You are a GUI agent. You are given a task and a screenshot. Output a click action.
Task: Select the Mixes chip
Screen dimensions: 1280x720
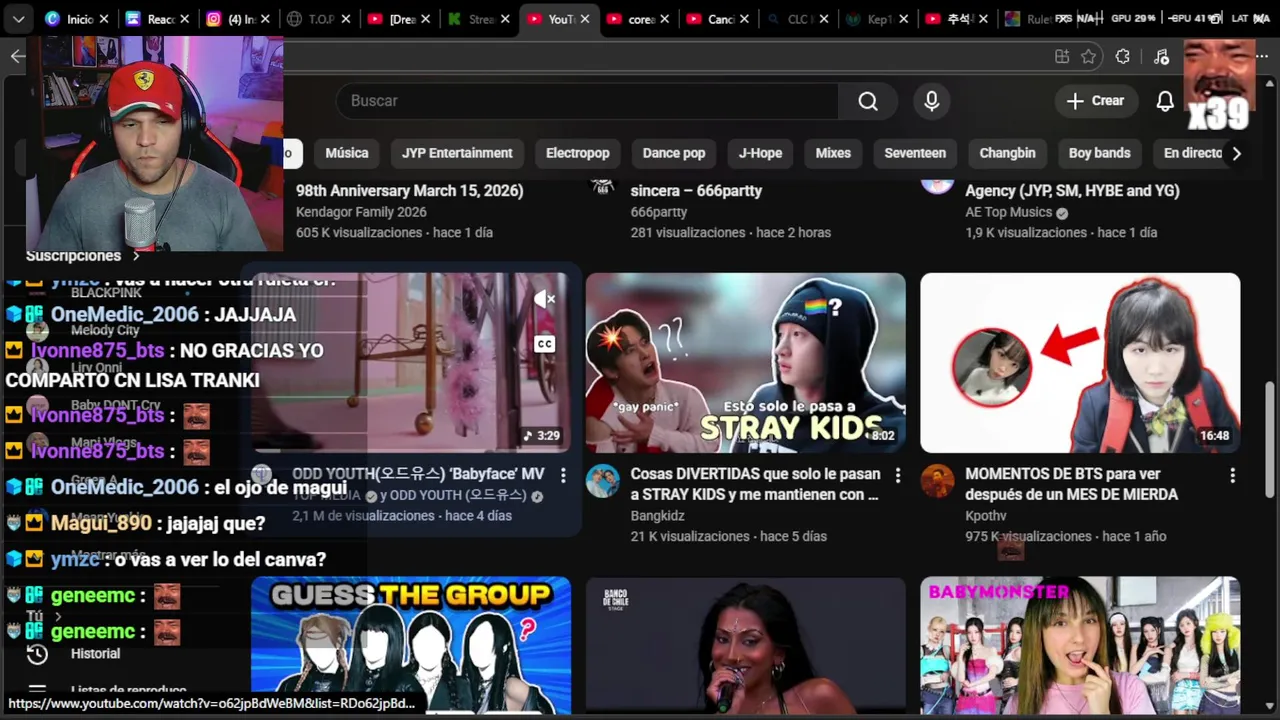click(x=833, y=153)
